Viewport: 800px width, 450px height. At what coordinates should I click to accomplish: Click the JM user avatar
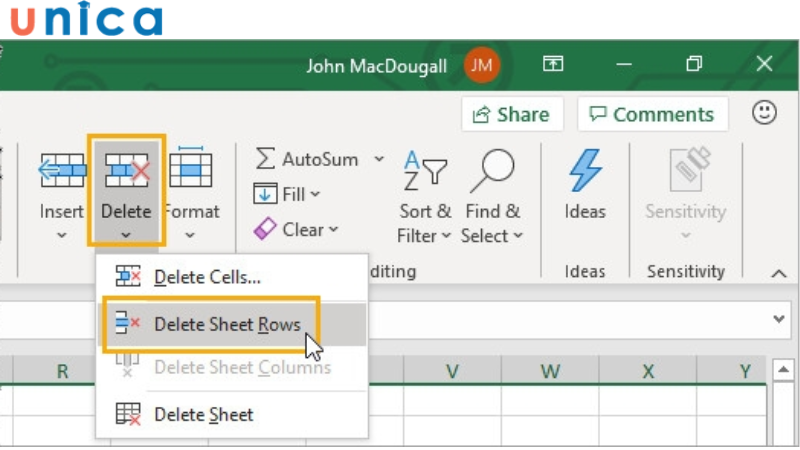tap(482, 65)
